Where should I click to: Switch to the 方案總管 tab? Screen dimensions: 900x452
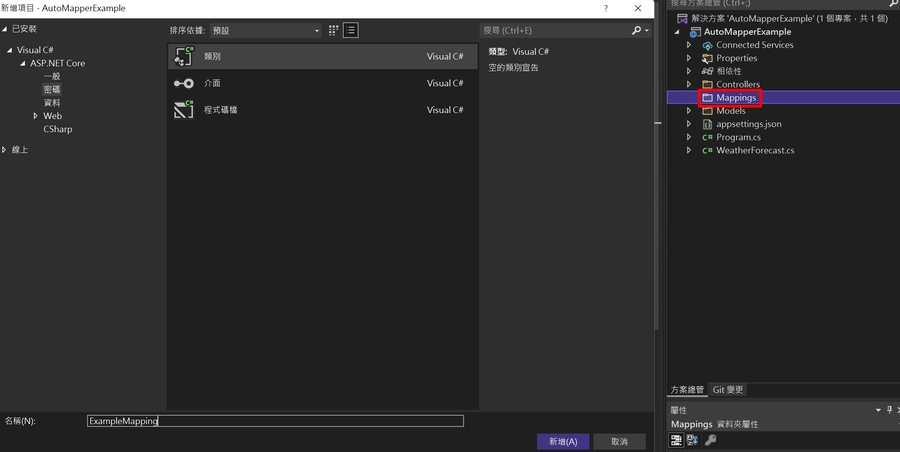tap(687, 390)
